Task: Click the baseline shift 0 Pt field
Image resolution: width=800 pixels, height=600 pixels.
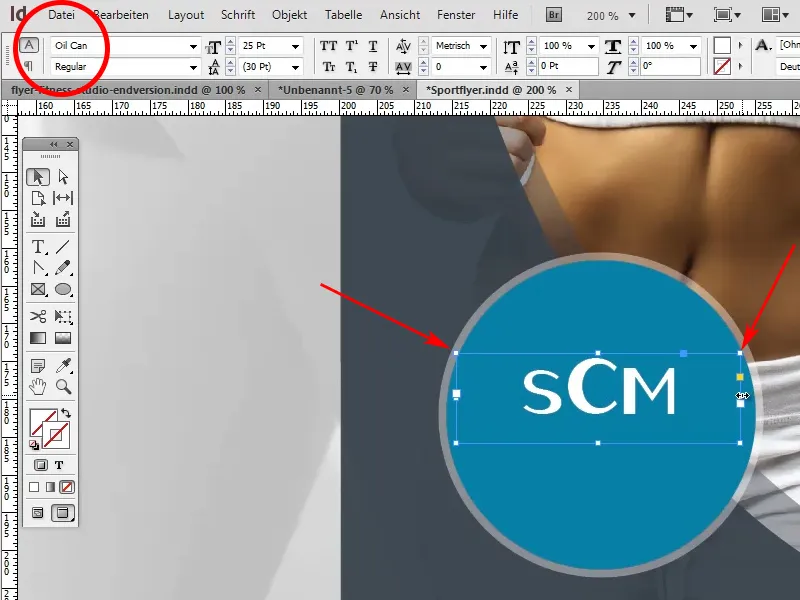Action: pyautogui.click(x=568, y=66)
